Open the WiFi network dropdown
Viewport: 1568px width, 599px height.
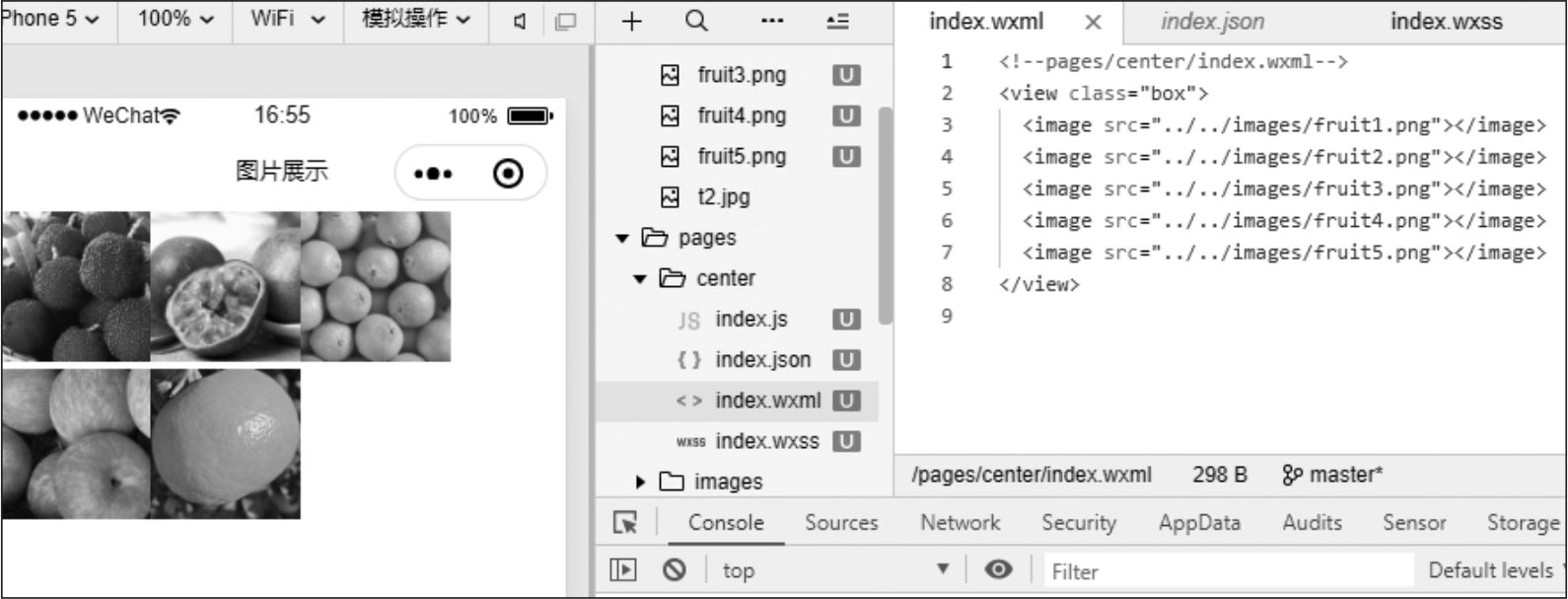pos(288,19)
